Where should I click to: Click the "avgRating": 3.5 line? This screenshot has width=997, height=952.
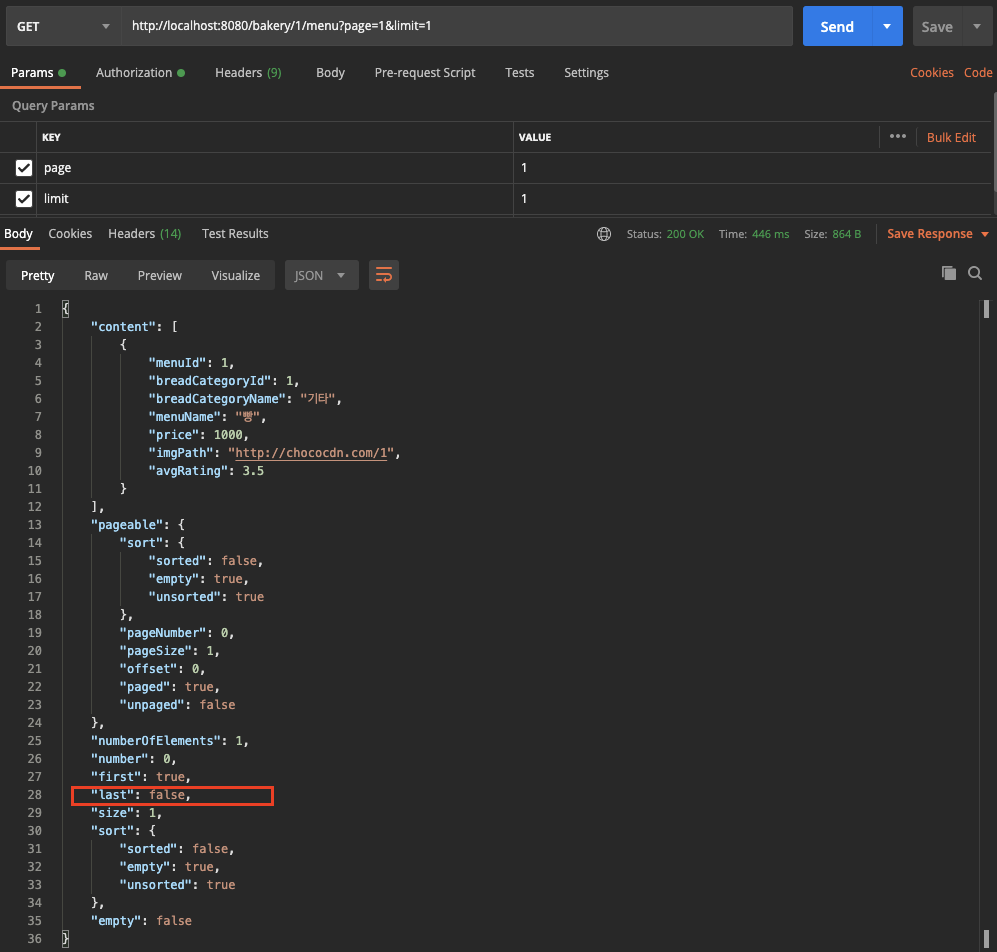click(x=206, y=471)
